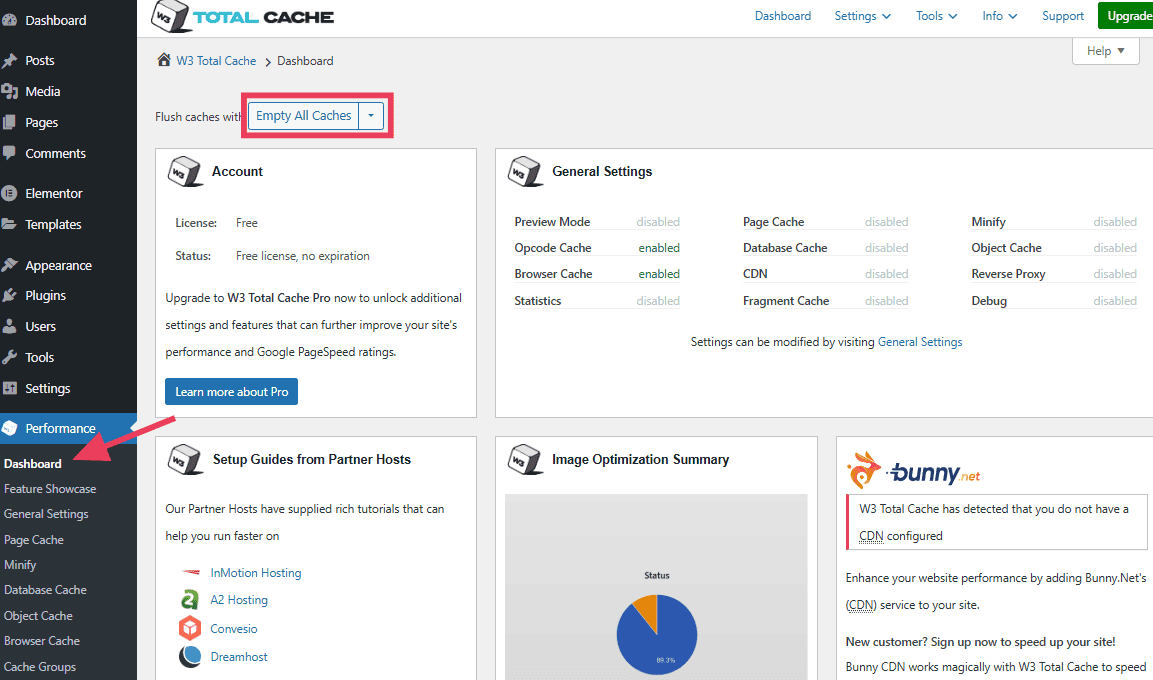Click the Bunny.net logo

[913, 470]
